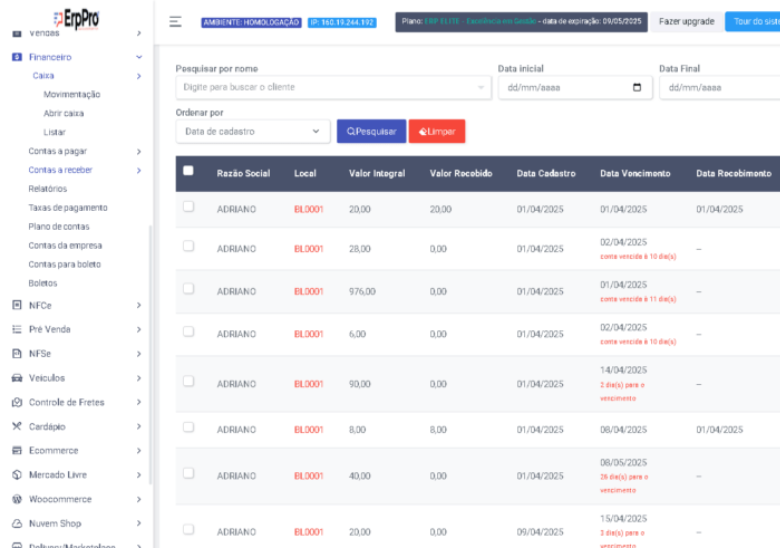Viewport: 780px width, 548px height.
Task: Open the Ordenar por dropdown
Action: 253,131
